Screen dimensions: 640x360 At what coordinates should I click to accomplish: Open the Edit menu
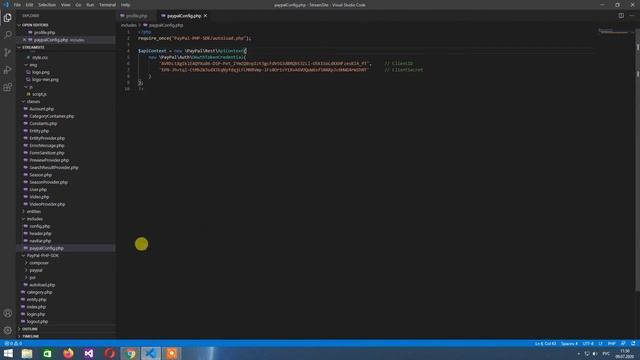click(29, 5)
